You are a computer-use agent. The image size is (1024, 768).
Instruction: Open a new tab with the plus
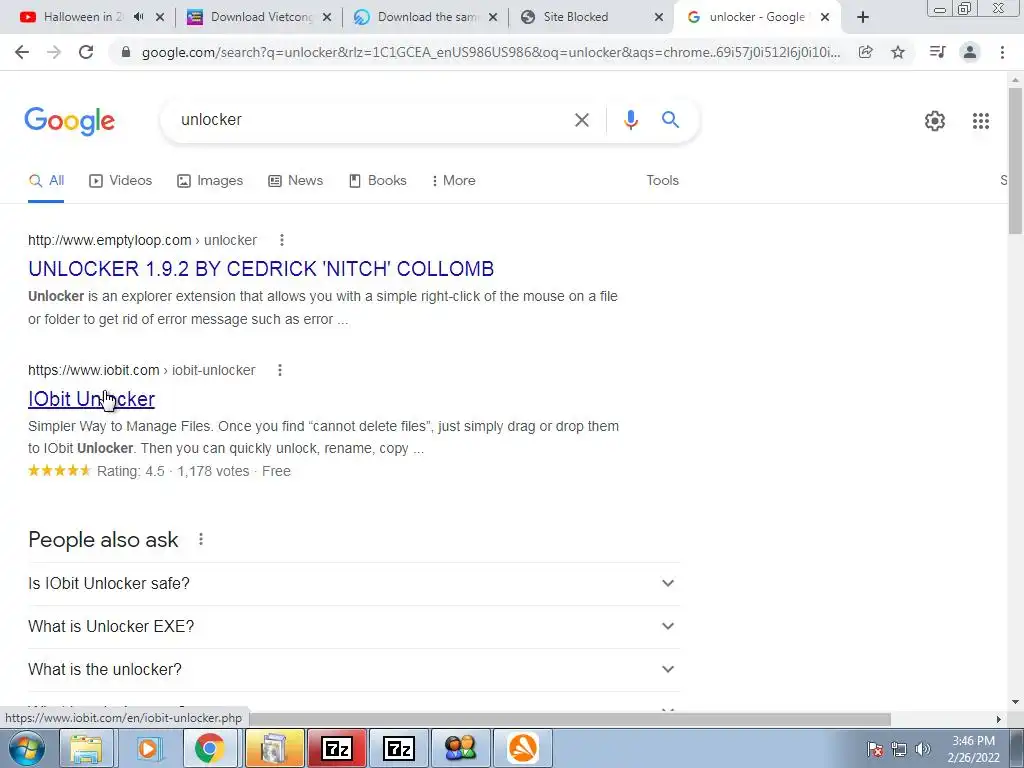863,18
